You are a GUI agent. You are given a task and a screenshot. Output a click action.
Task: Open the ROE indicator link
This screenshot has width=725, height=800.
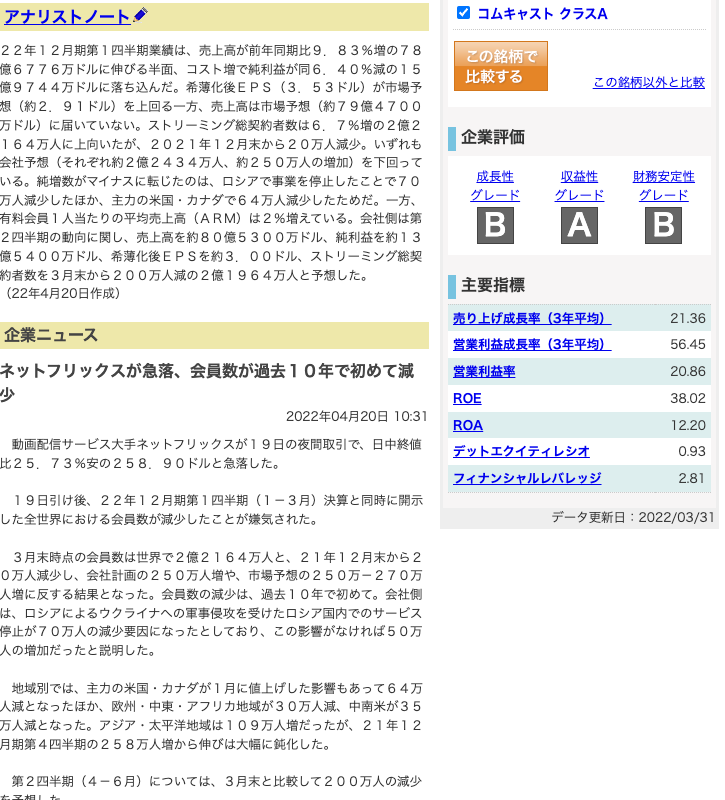[x=467, y=398]
